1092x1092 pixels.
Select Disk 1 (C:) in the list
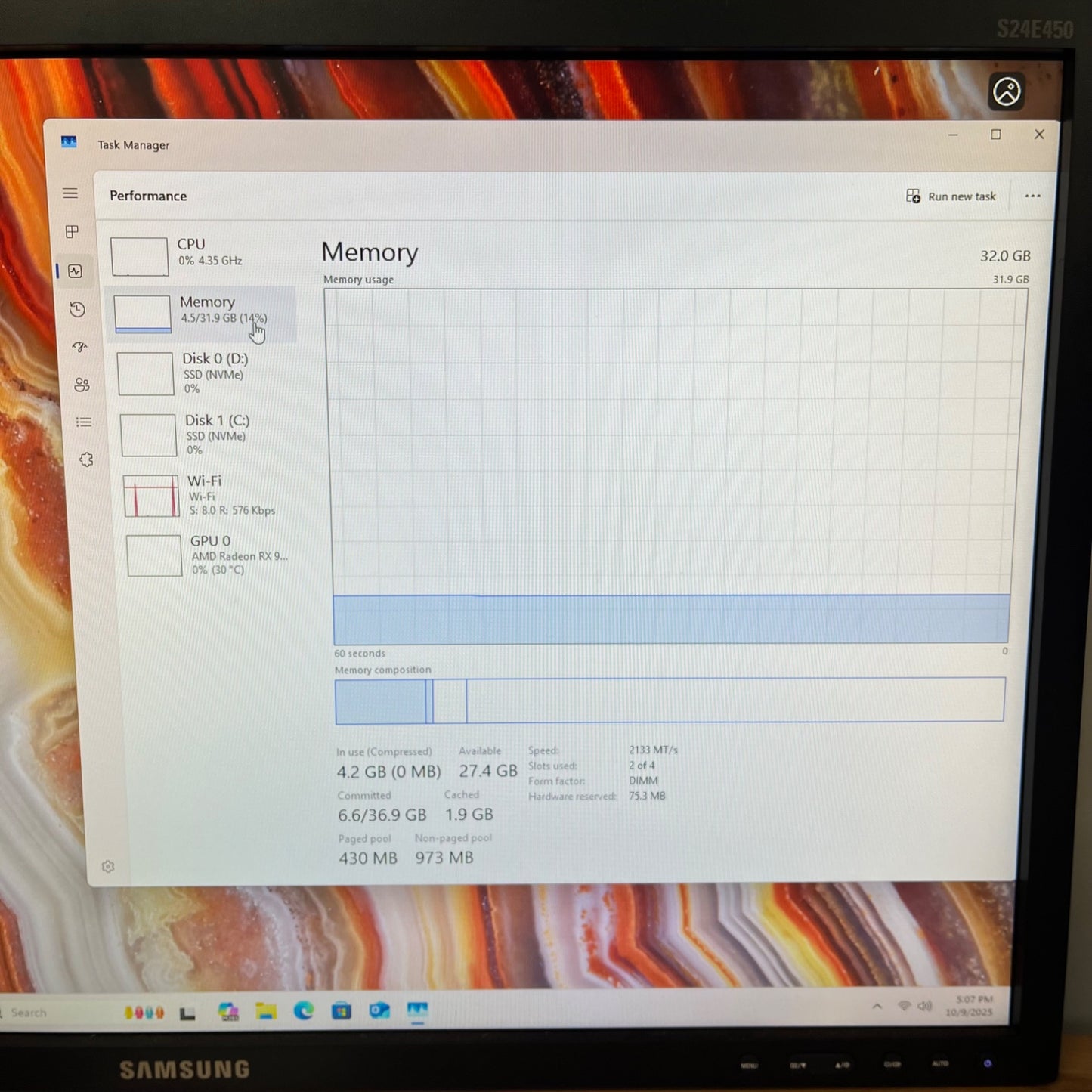(207, 435)
